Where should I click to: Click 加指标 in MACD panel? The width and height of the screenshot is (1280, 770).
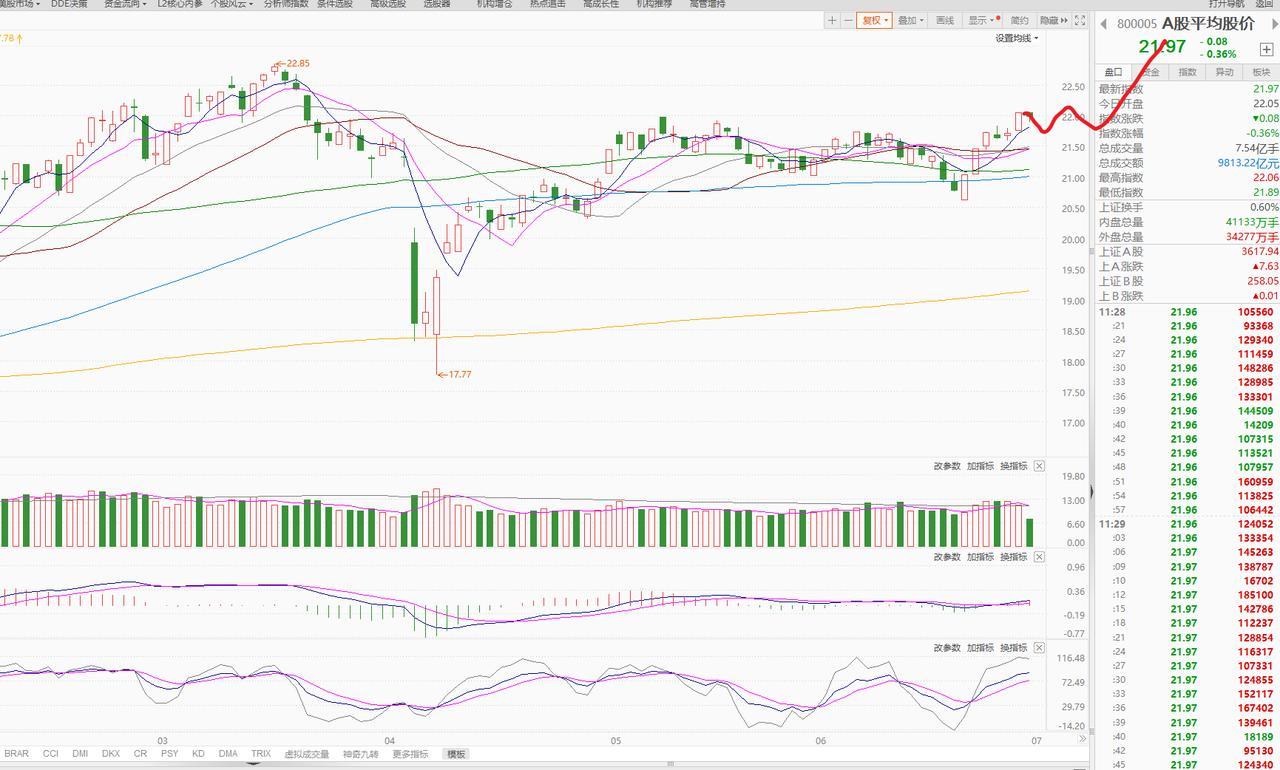point(980,557)
